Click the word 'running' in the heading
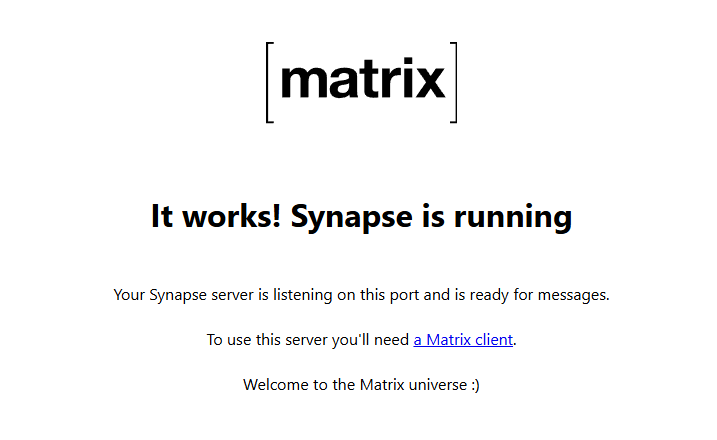Viewport: 717px width, 440px height. pyautogui.click(x=513, y=217)
